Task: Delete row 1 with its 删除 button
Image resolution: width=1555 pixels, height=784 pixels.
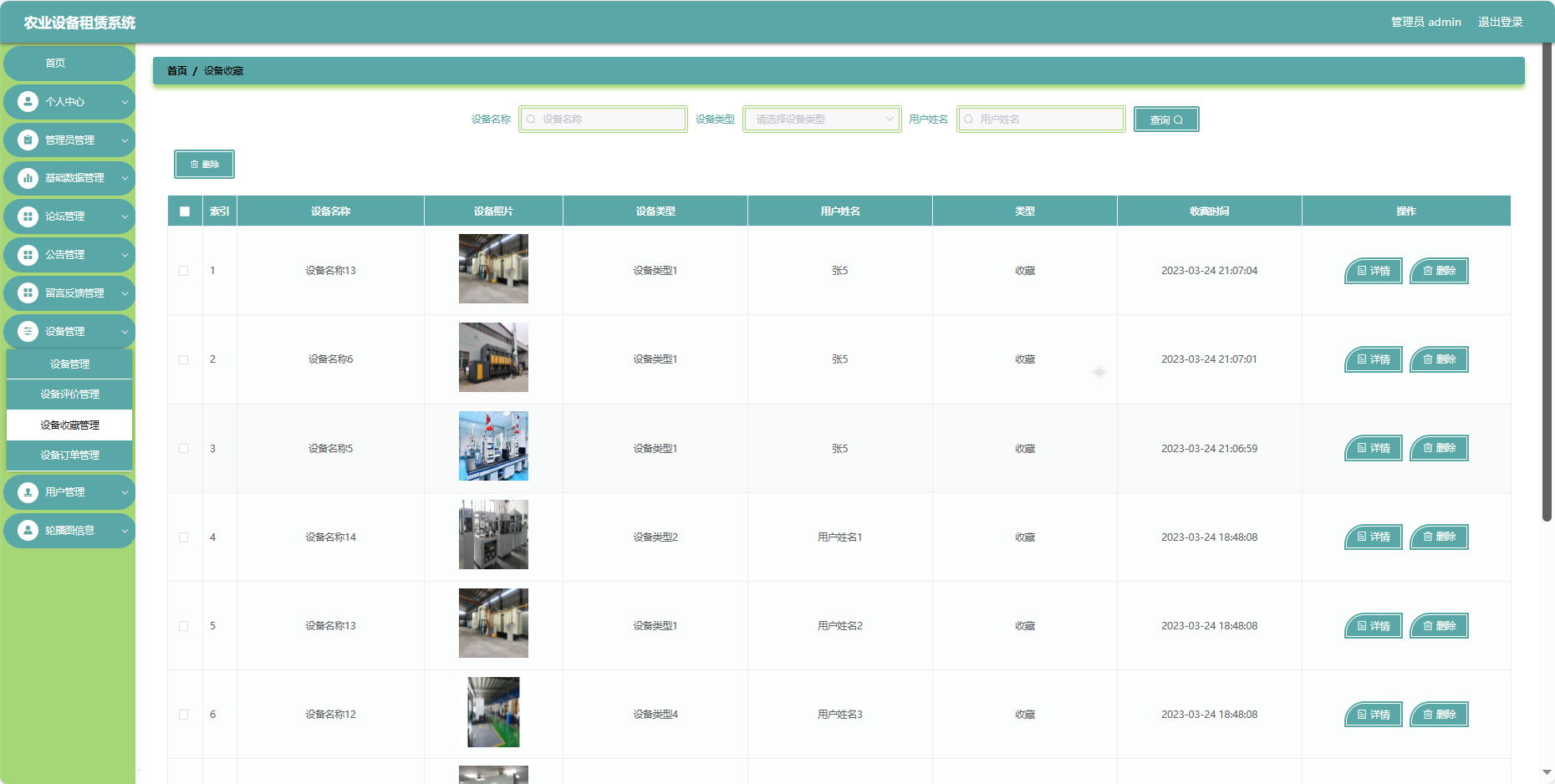Action: pos(1439,271)
